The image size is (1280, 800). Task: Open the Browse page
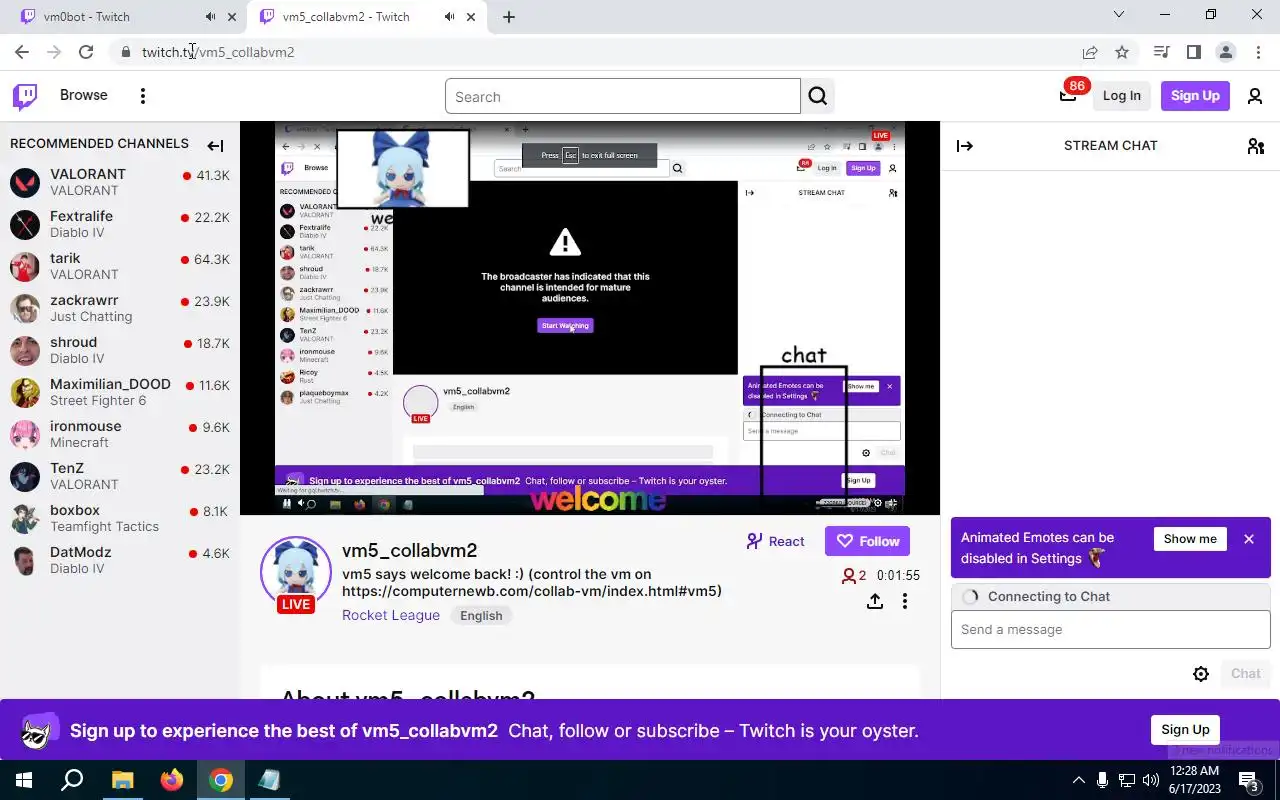(x=83, y=95)
